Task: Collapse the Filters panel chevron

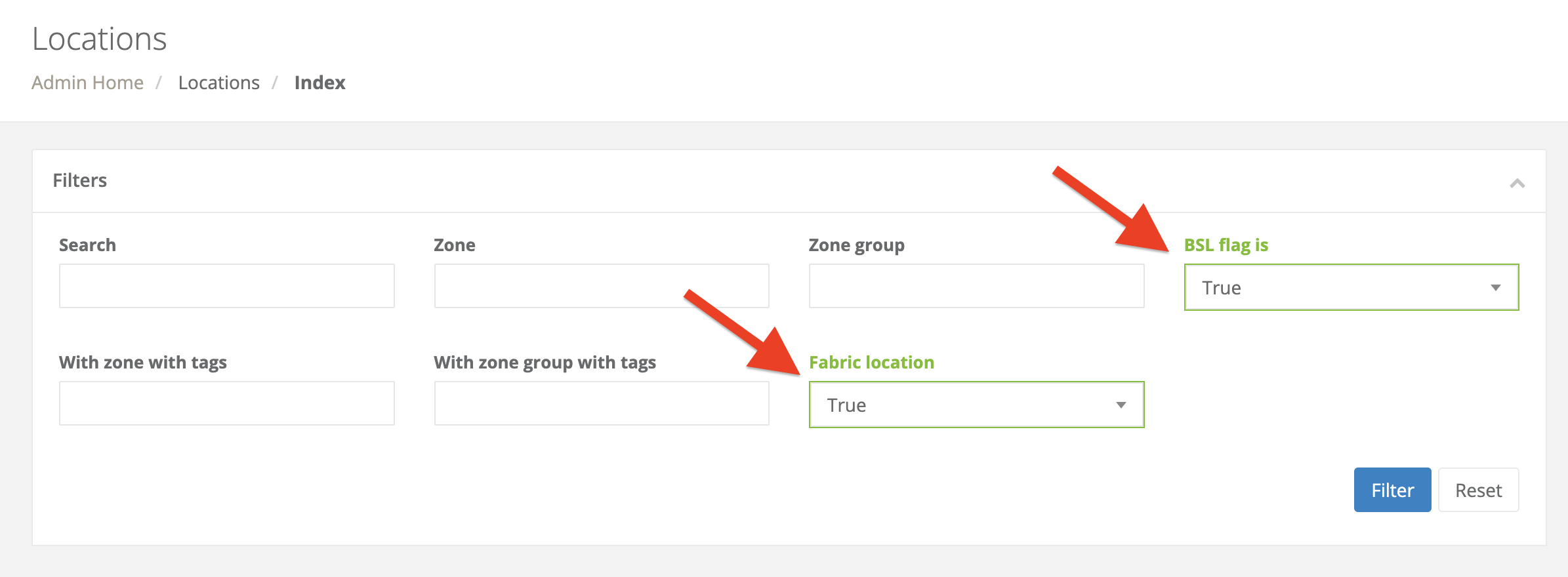Action: pos(1517,183)
